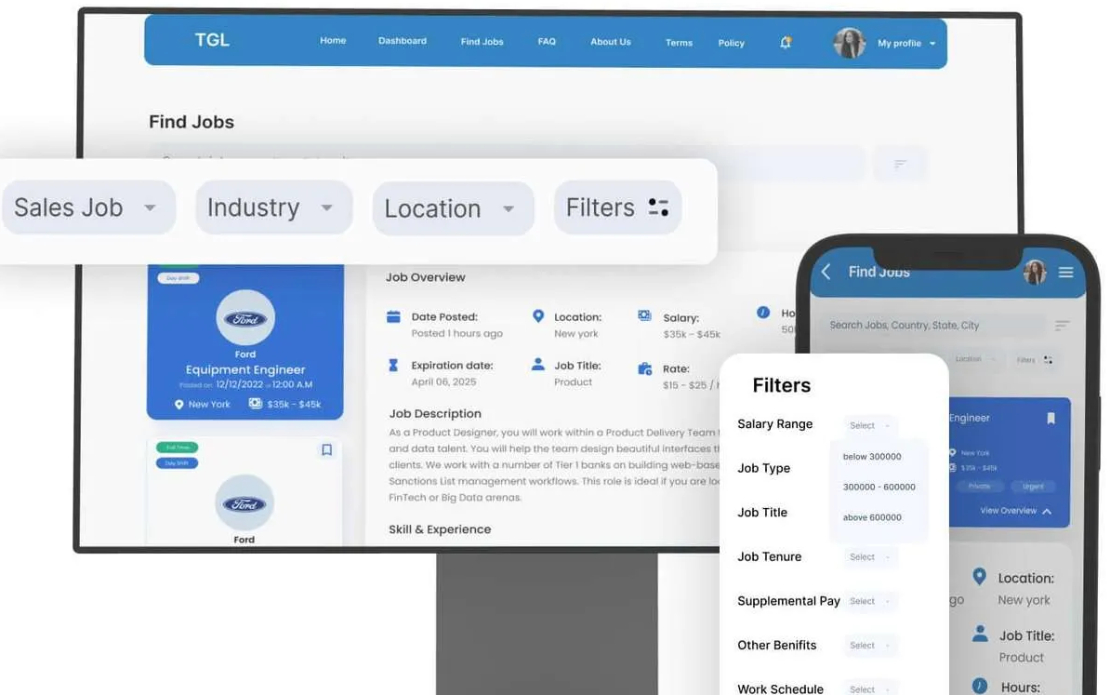The image size is (1110, 695).
Task: Click the profile avatar in the desktop navbar
Action: coord(849,43)
